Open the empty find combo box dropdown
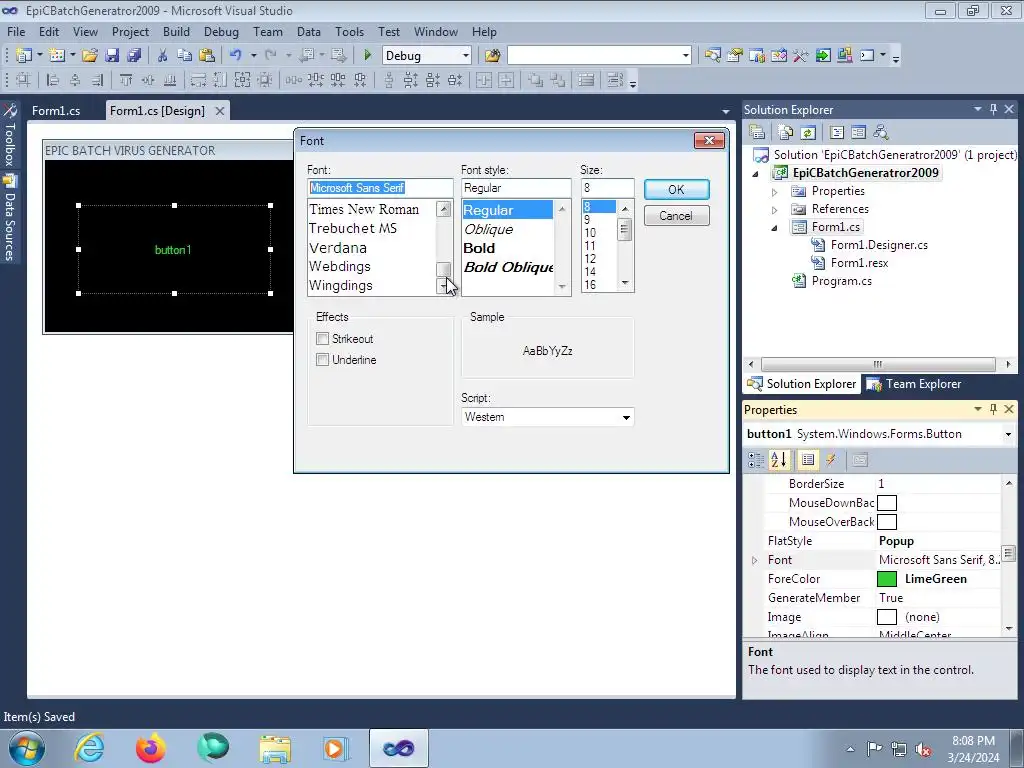The height and width of the screenshot is (768, 1024). [685, 56]
